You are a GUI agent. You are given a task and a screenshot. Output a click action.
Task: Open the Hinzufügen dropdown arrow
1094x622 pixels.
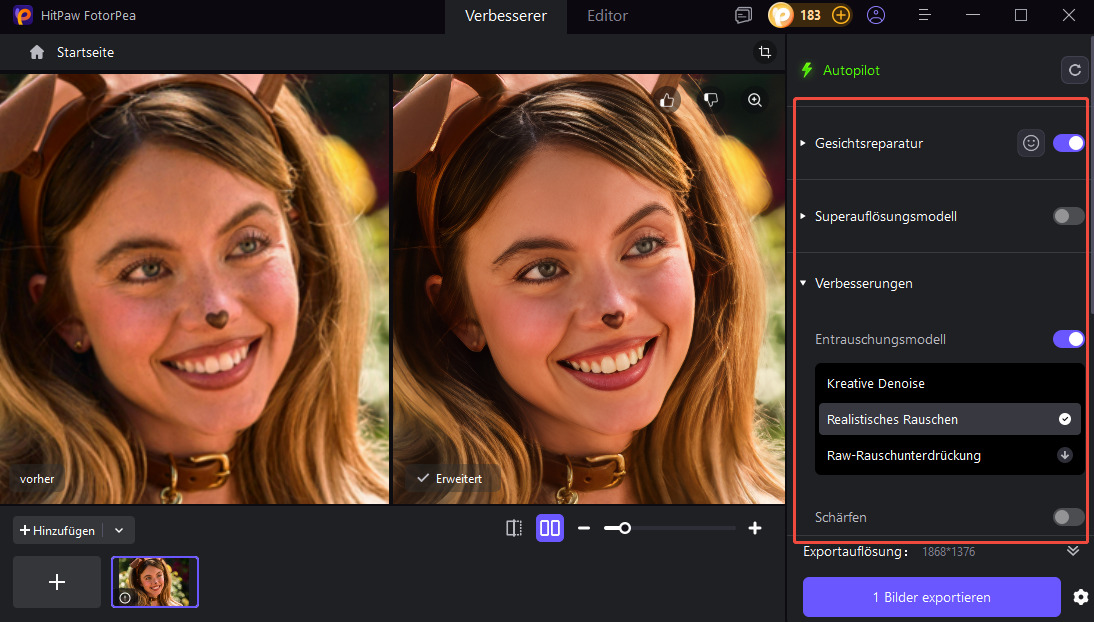[119, 530]
